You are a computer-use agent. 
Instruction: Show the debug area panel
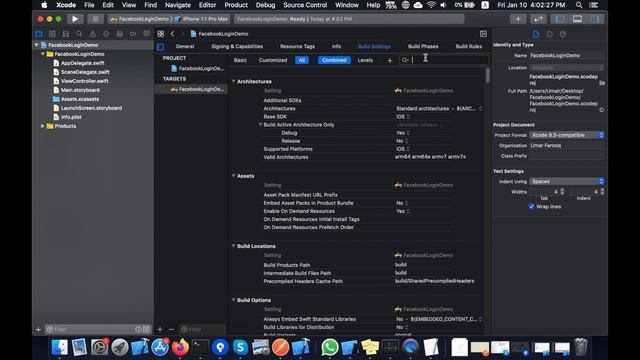tap(577, 19)
